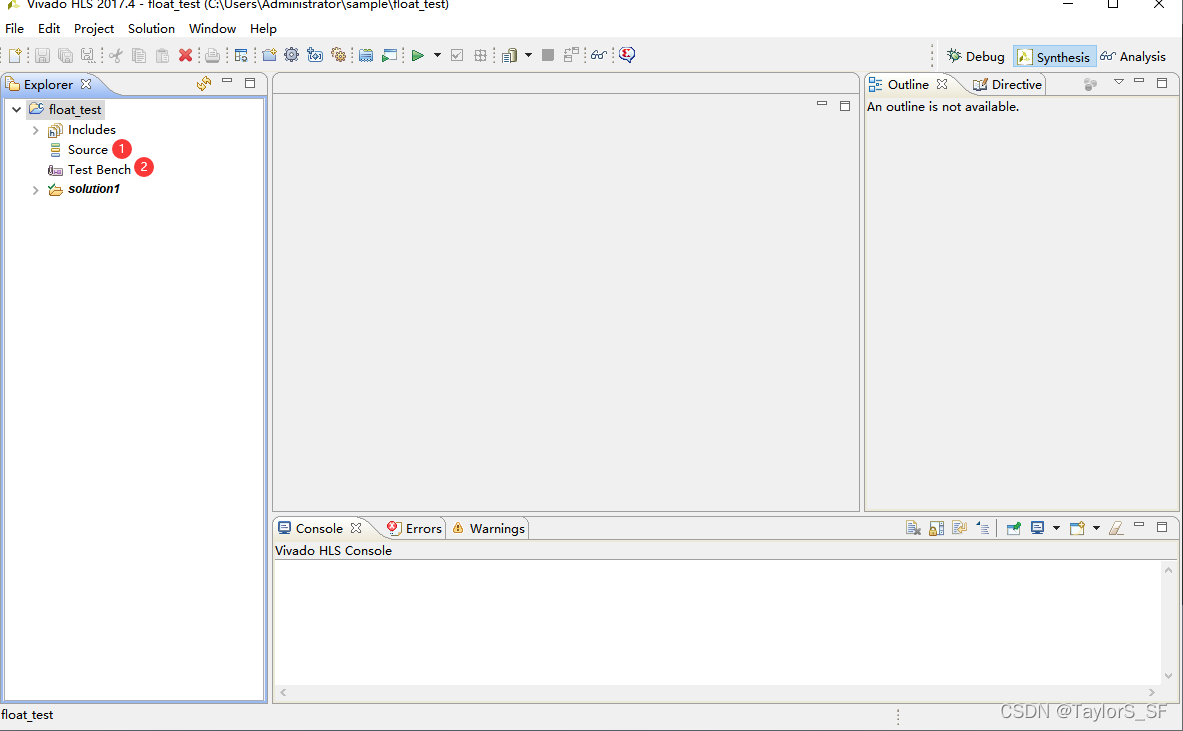
Task: Open Project Settings gear icon
Action: click(292, 55)
